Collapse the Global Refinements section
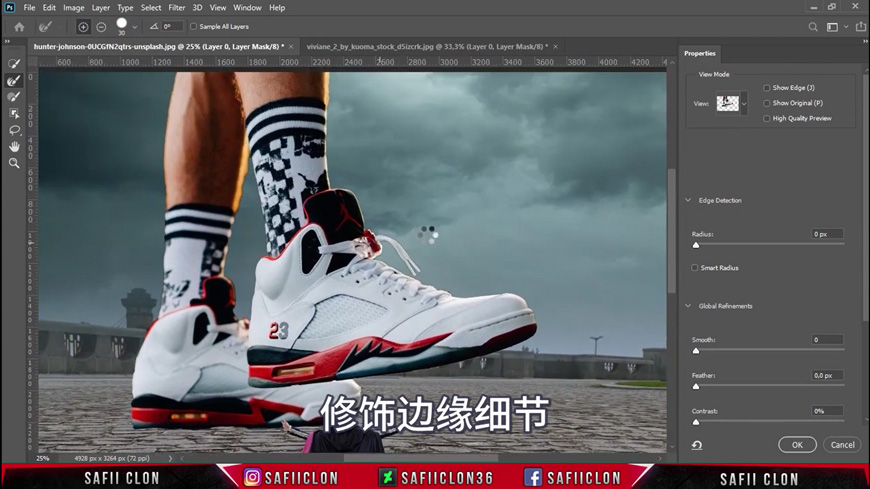Image resolution: width=870 pixels, height=489 pixels. (x=688, y=306)
